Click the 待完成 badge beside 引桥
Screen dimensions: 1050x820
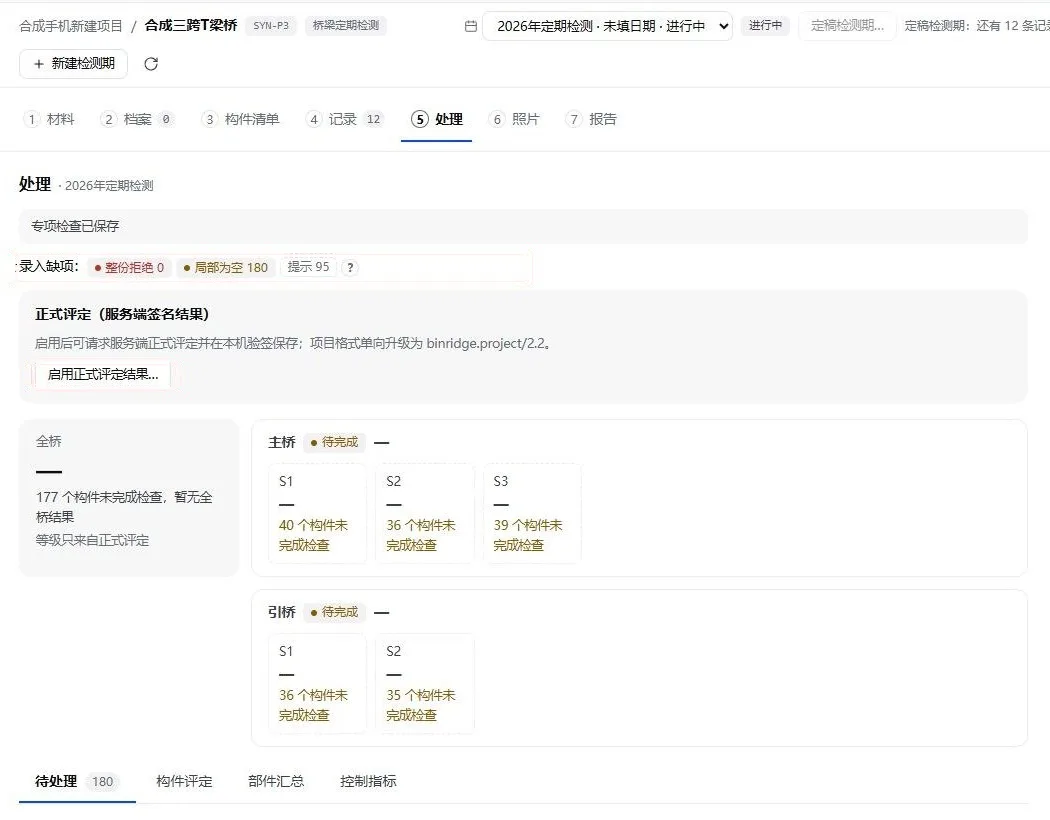(x=334, y=612)
